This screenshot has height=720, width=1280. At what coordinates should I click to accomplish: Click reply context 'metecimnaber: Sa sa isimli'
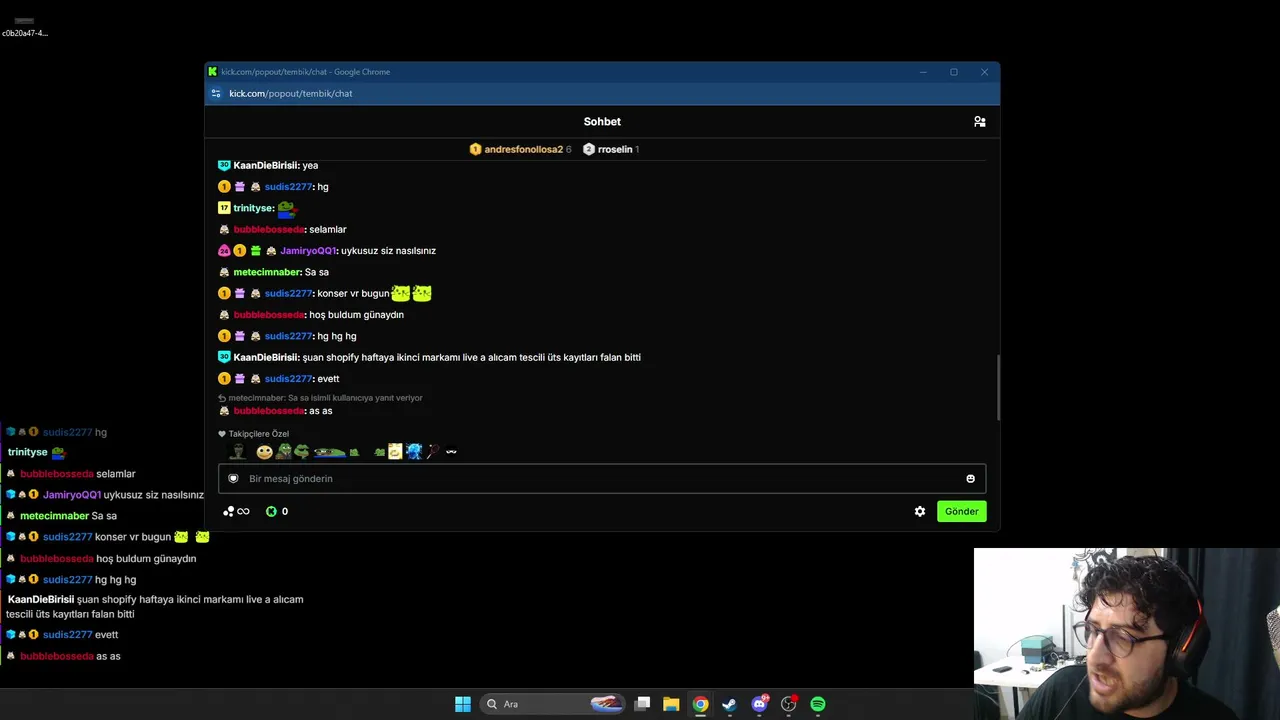click(325, 398)
